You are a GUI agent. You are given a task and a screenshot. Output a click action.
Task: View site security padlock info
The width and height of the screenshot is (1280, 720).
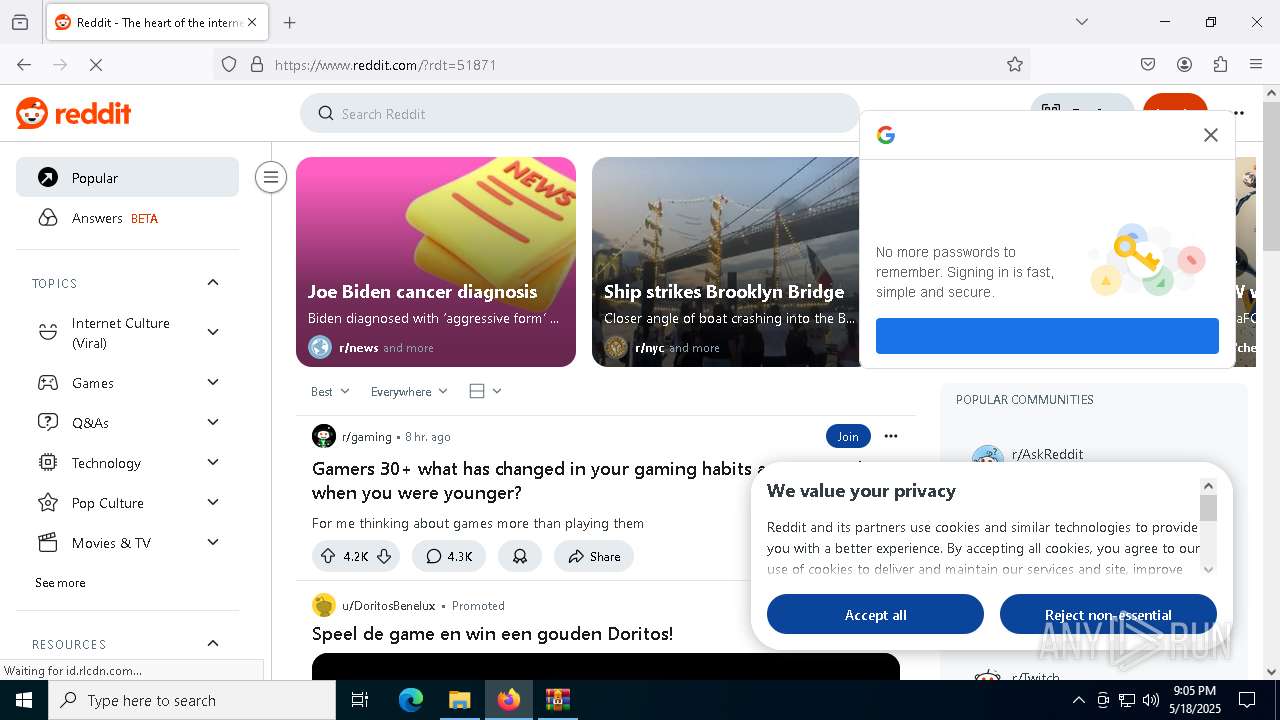(257, 64)
